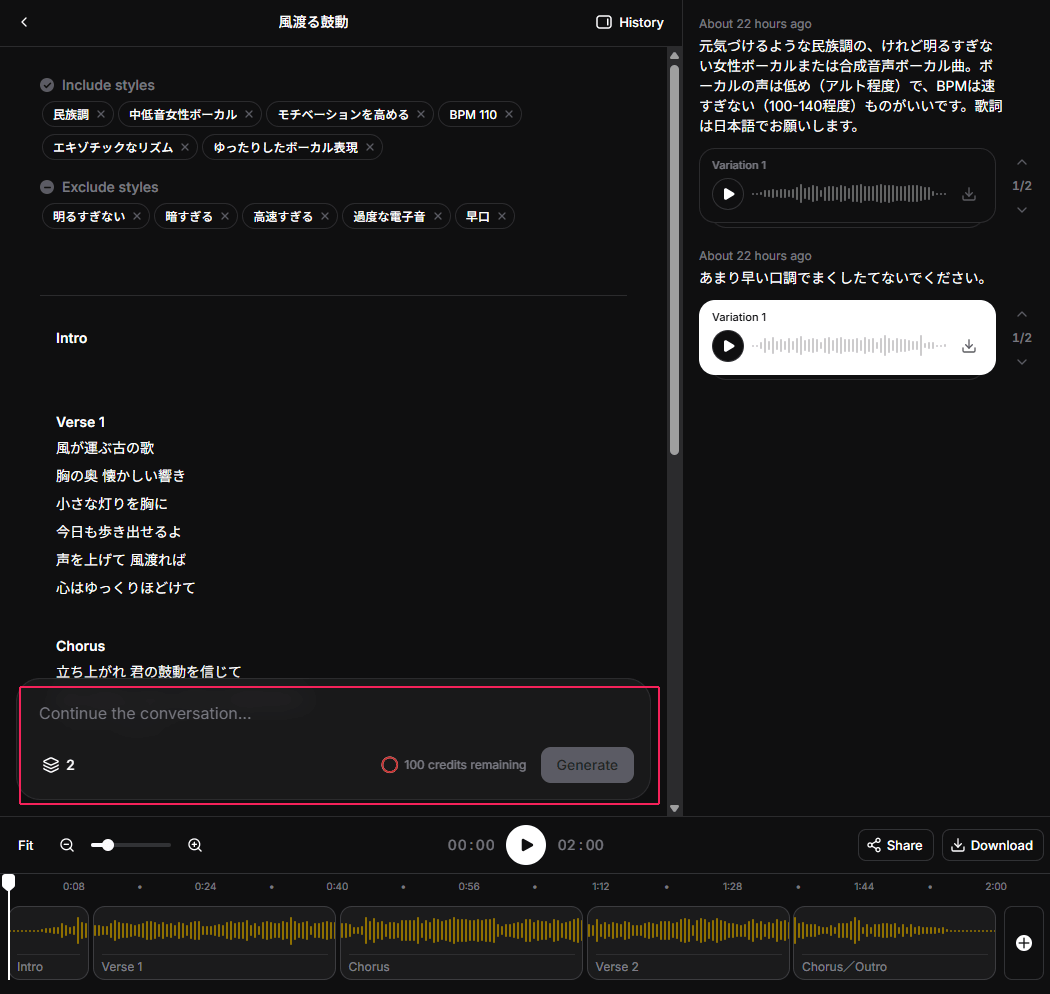This screenshot has height=994, width=1050.
Task: Click the 0:56 timeline ruler mark
Action: pos(469,886)
